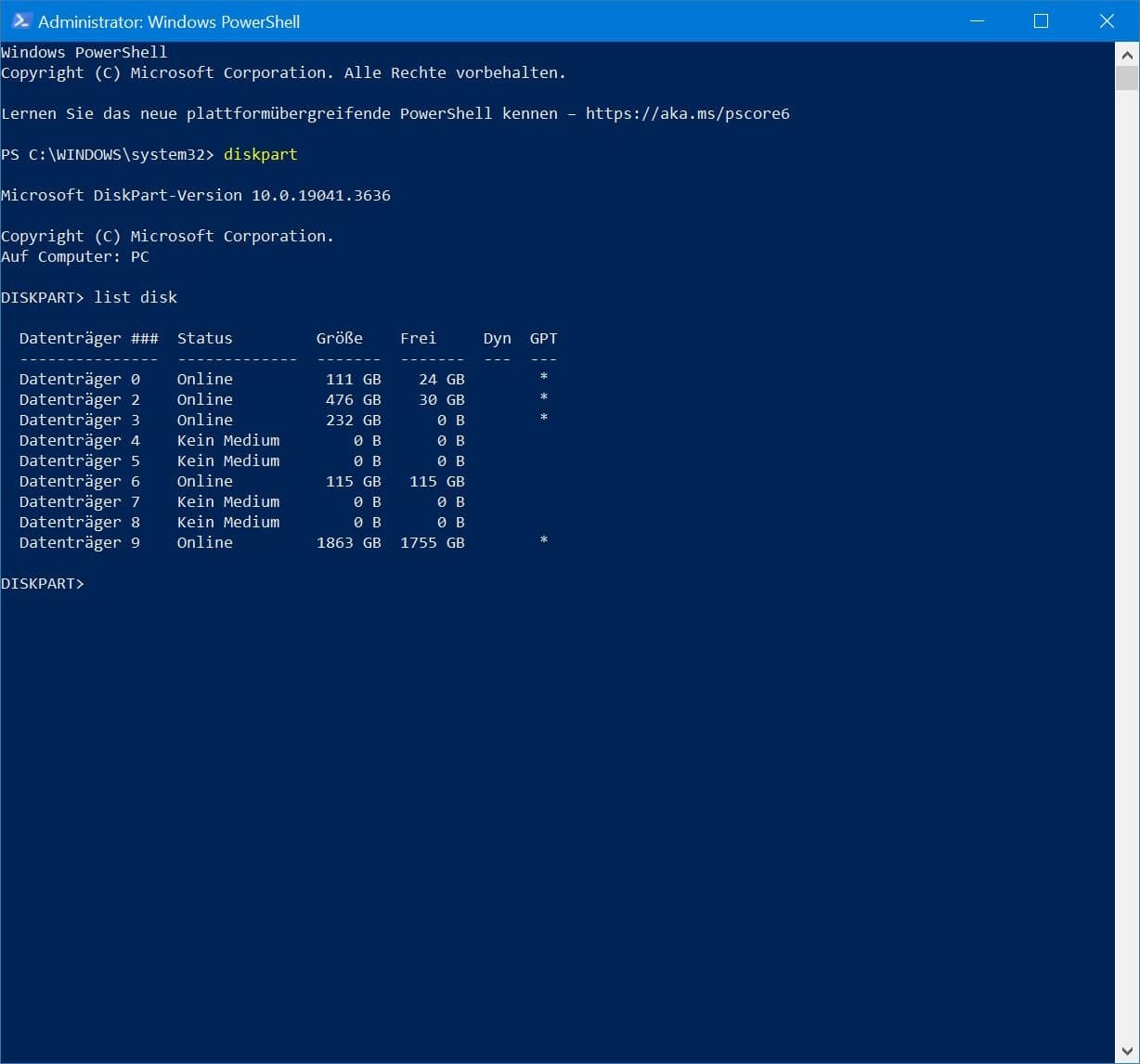1140x1064 pixels.
Task: Click 'PS C:\WINDOWS\system32>' prompt text
Action: coord(108,154)
